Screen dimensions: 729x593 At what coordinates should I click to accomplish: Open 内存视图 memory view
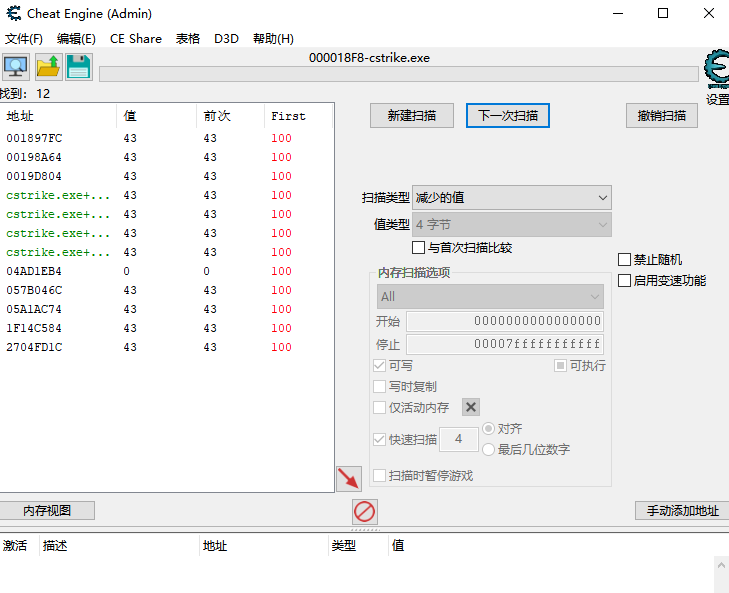click(x=47, y=511)
